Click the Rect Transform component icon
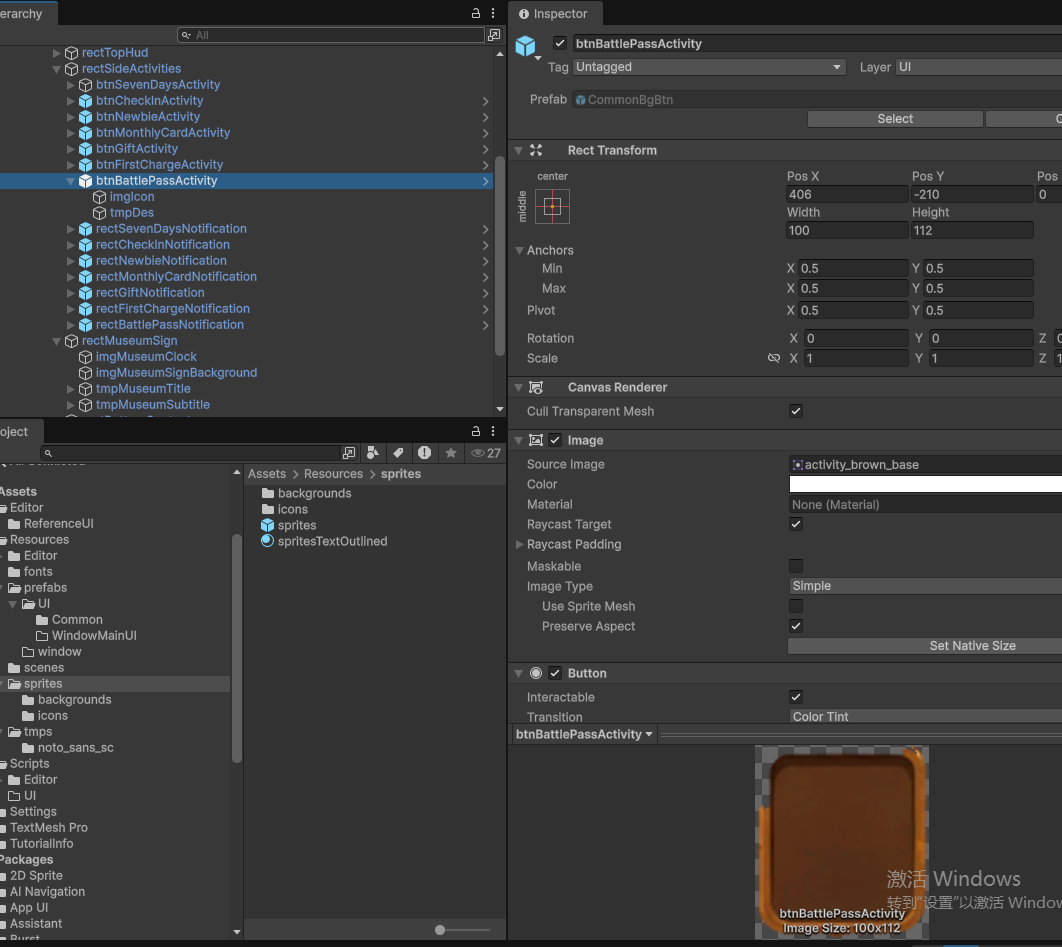 click(x=536, y=150)
